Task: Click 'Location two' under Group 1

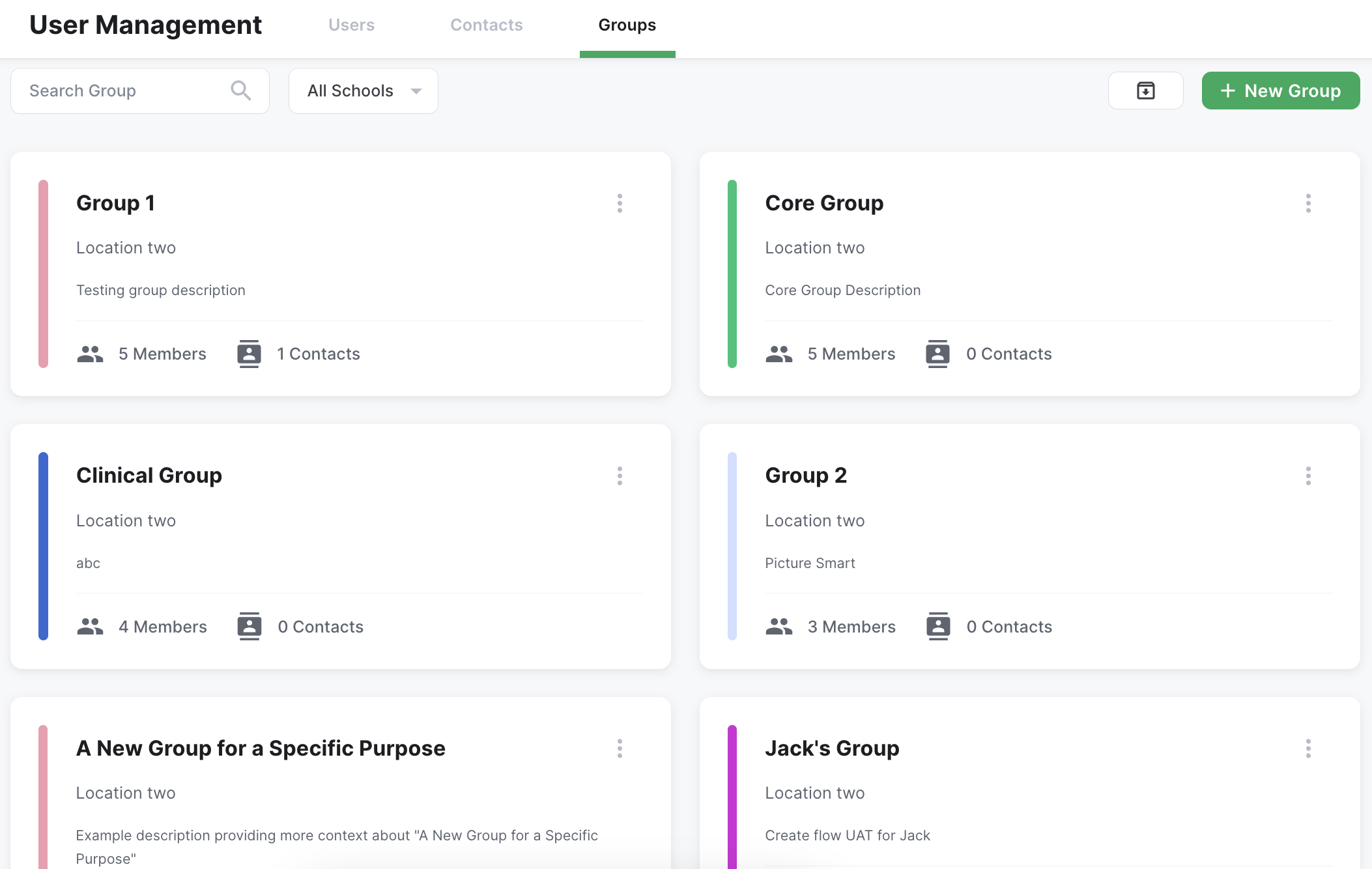Action: [x=126, y=248]
